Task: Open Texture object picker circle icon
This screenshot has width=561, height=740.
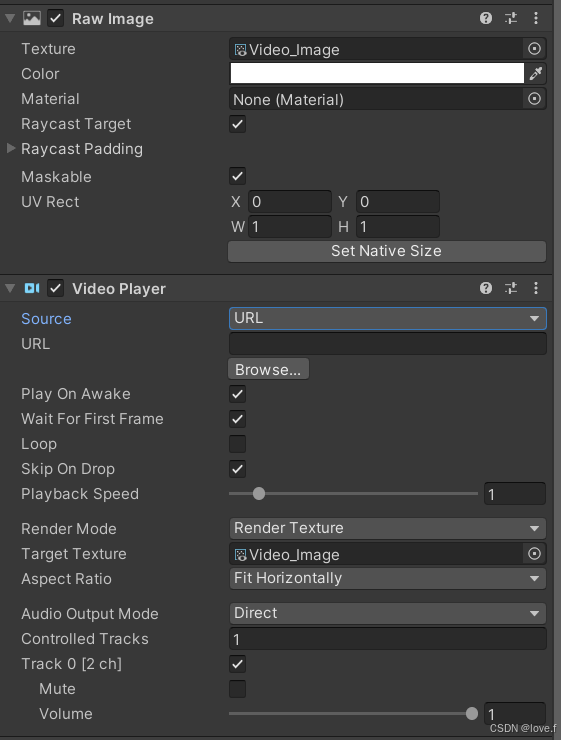Action: click(x=534, y=49)
